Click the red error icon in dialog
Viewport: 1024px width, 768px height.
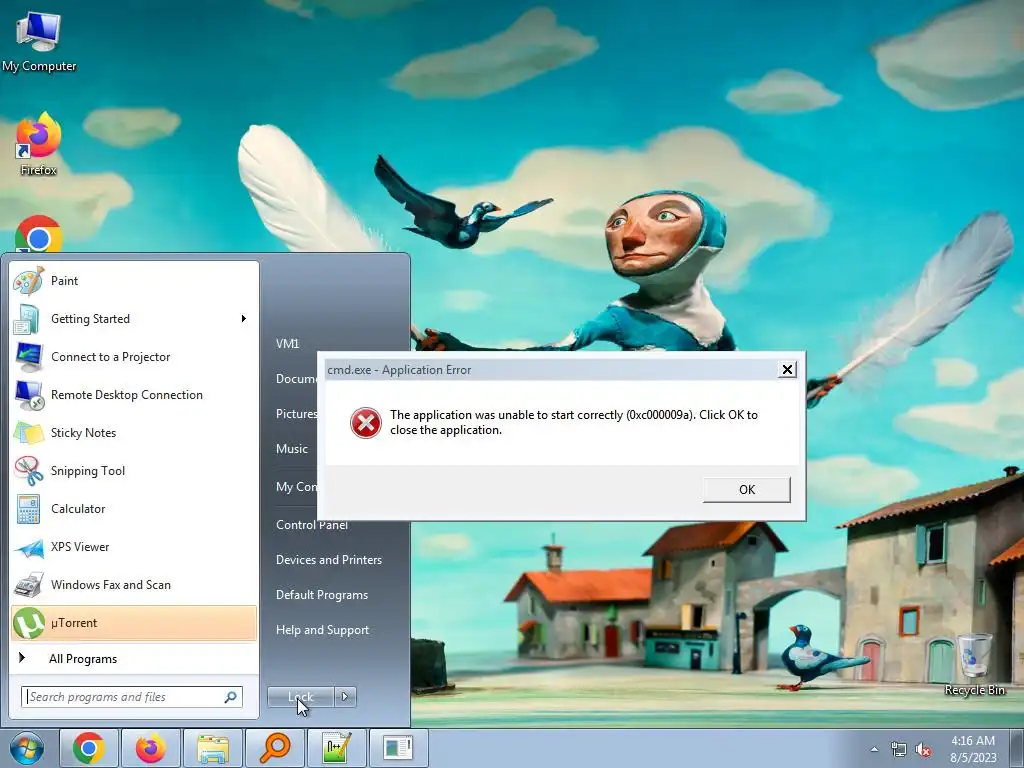(366, 423)
